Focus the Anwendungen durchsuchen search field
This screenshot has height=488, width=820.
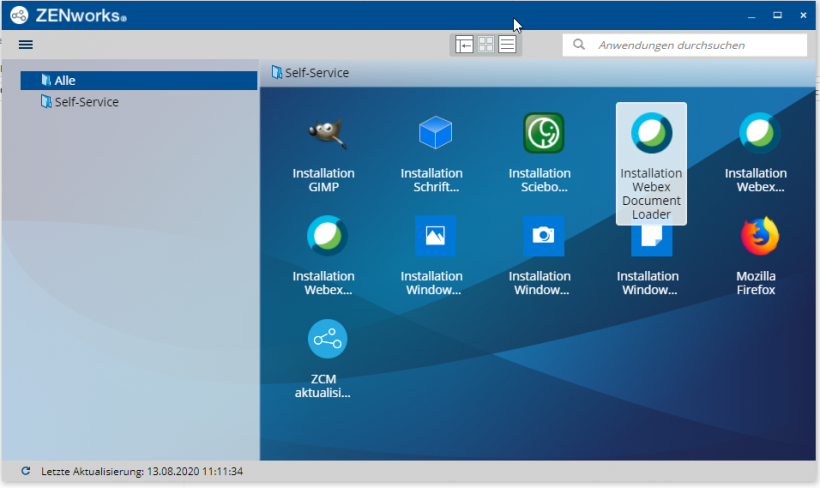pyautogui.click(x=685, y=45)
